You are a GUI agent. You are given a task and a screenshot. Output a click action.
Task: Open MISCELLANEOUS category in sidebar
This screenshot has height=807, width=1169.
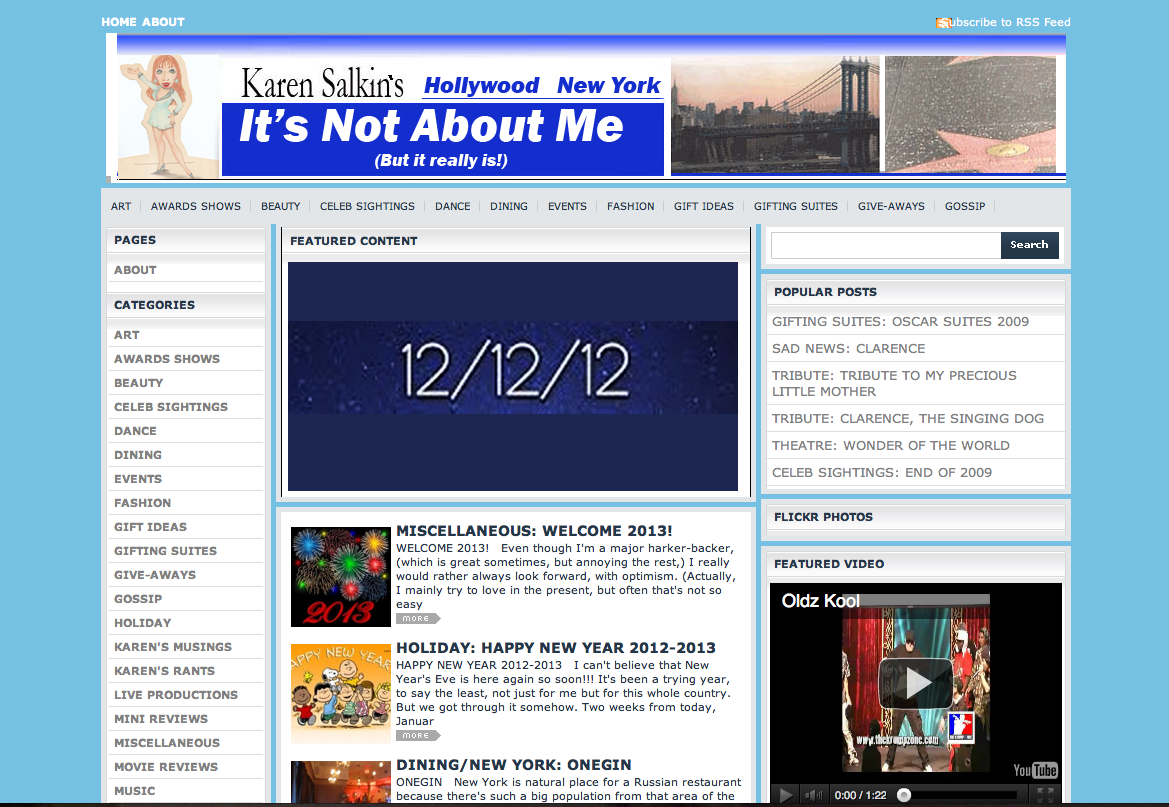coord(167,743)
